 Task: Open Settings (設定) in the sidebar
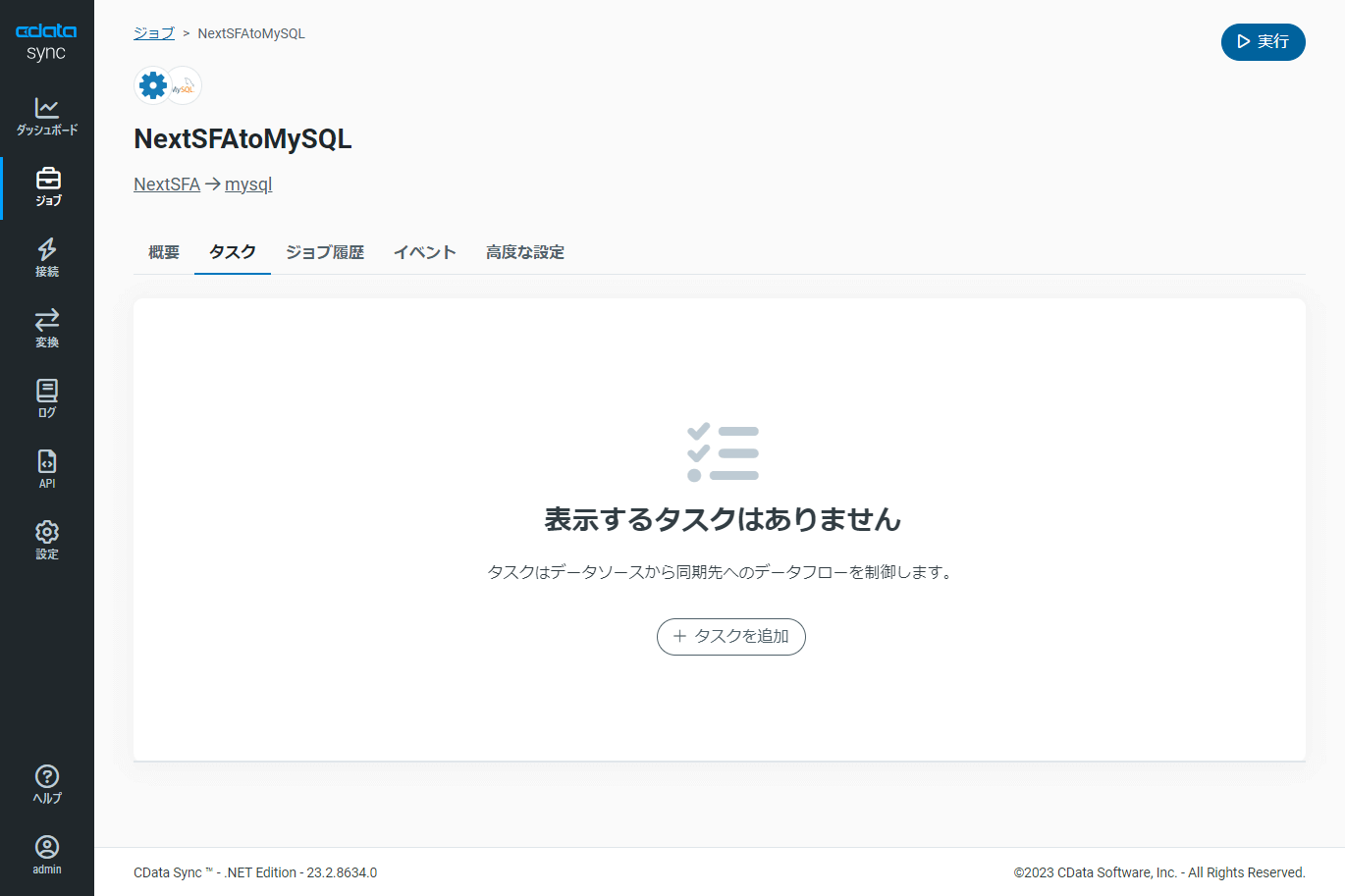click(47, 540)
